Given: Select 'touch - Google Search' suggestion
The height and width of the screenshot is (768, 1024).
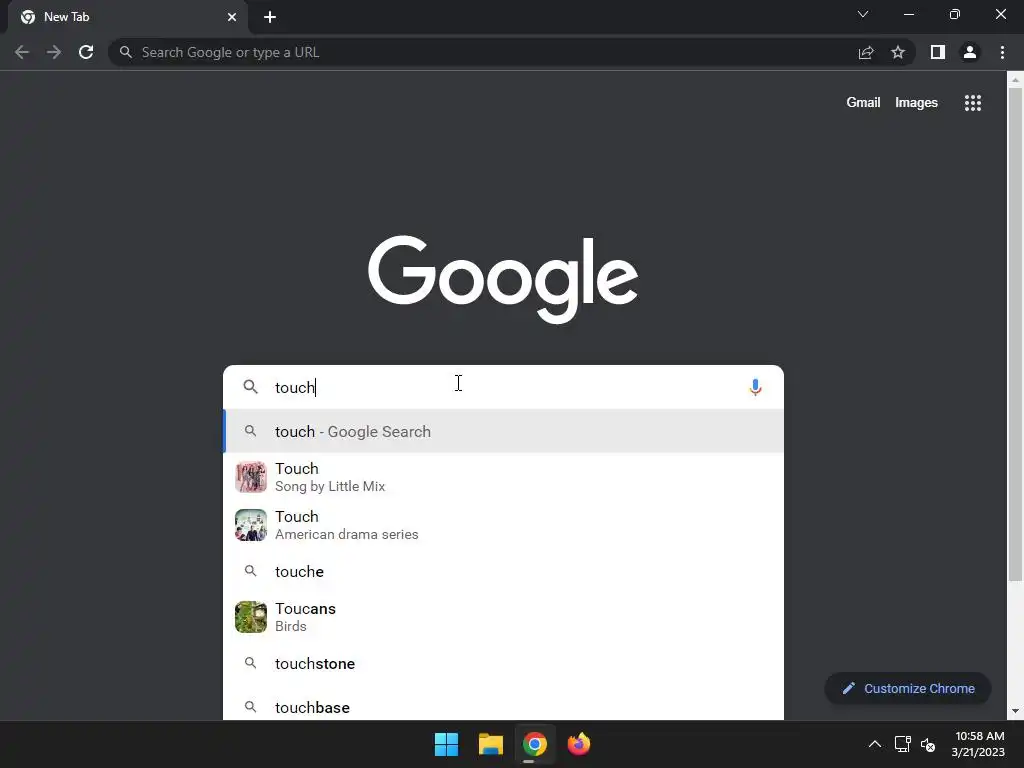Looking at the screenshot, I should pos(504,432).
